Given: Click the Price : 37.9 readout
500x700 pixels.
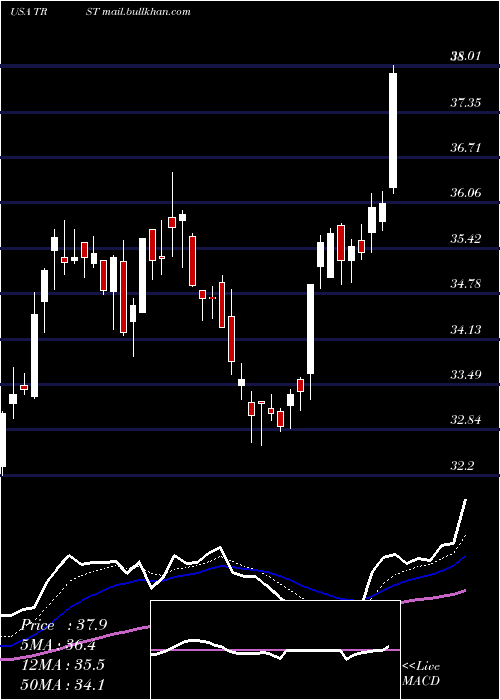Looking at the screenshot, I should (x=64, y=625).
